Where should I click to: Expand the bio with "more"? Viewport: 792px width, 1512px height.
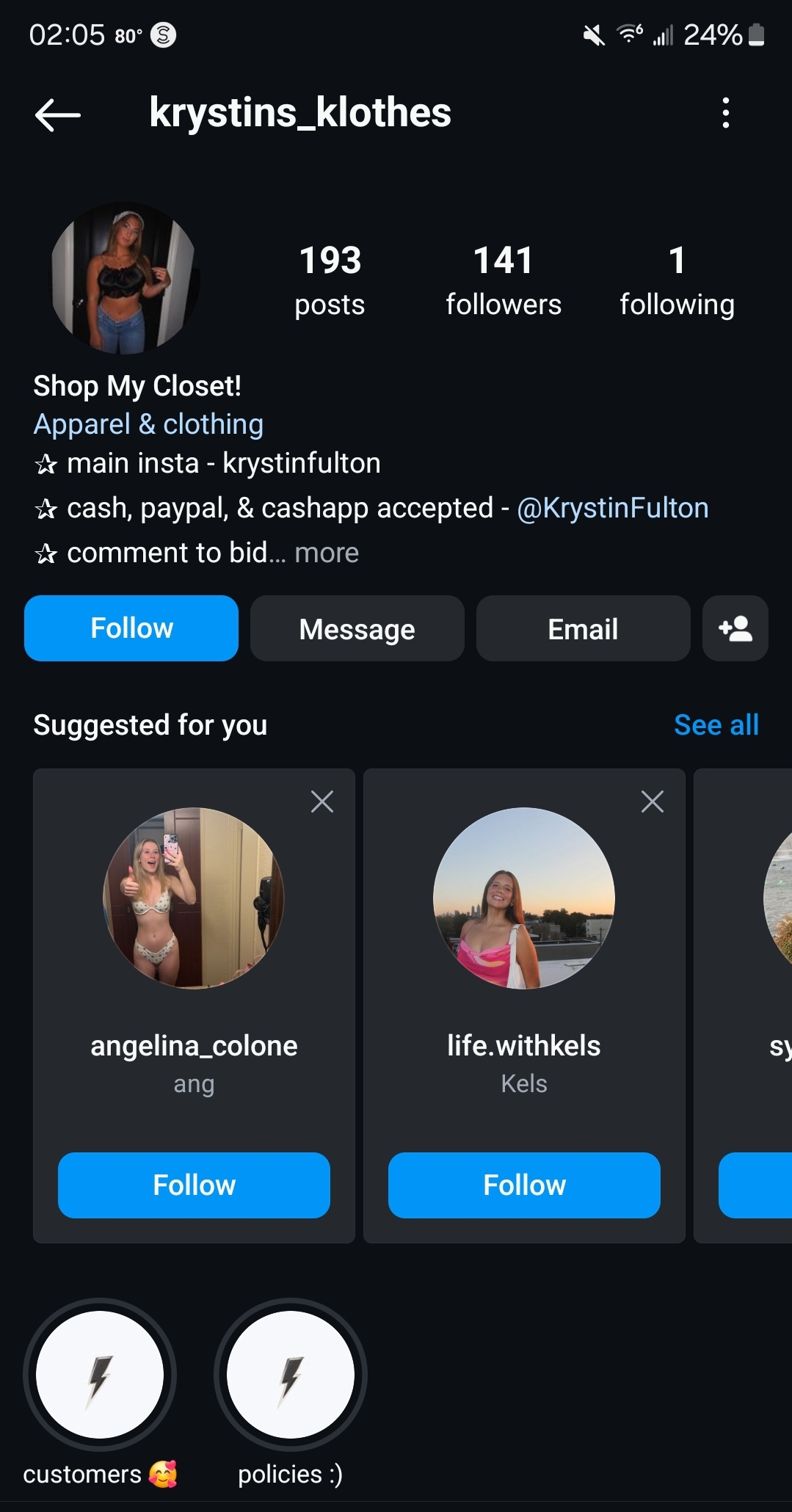coord(327,553)
